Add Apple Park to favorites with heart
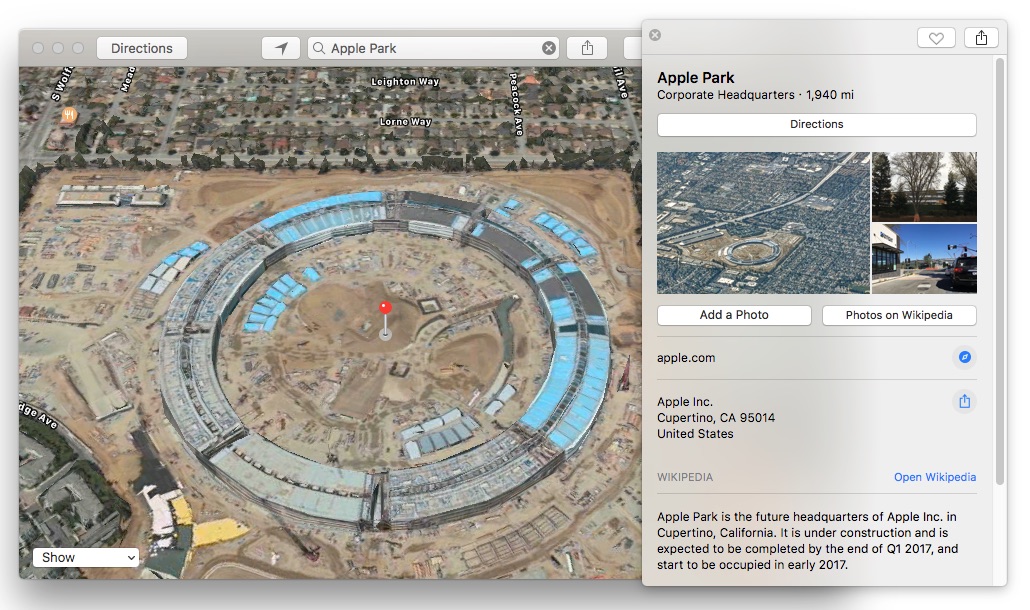 [936, 38]
